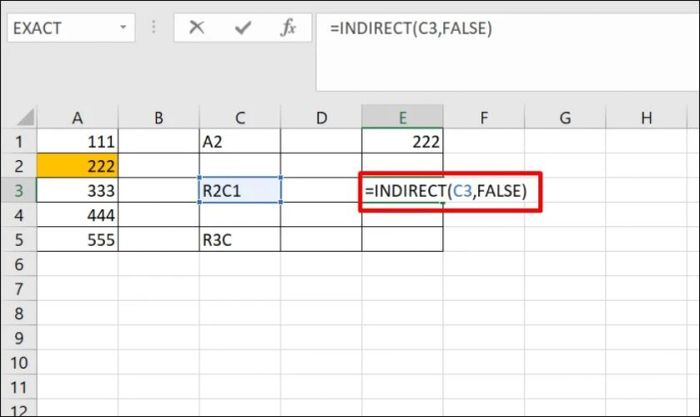Expand the Name Box dropdown arrow
This screenshot has height=417, width=700.
[x=123, y=28]
